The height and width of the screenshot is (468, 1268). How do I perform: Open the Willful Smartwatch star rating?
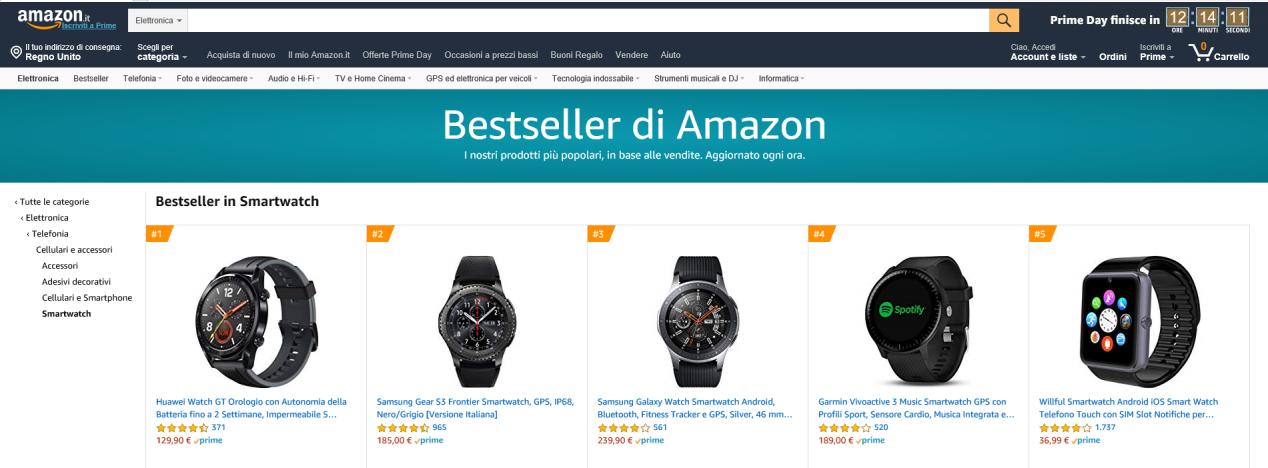[1059, 427]
